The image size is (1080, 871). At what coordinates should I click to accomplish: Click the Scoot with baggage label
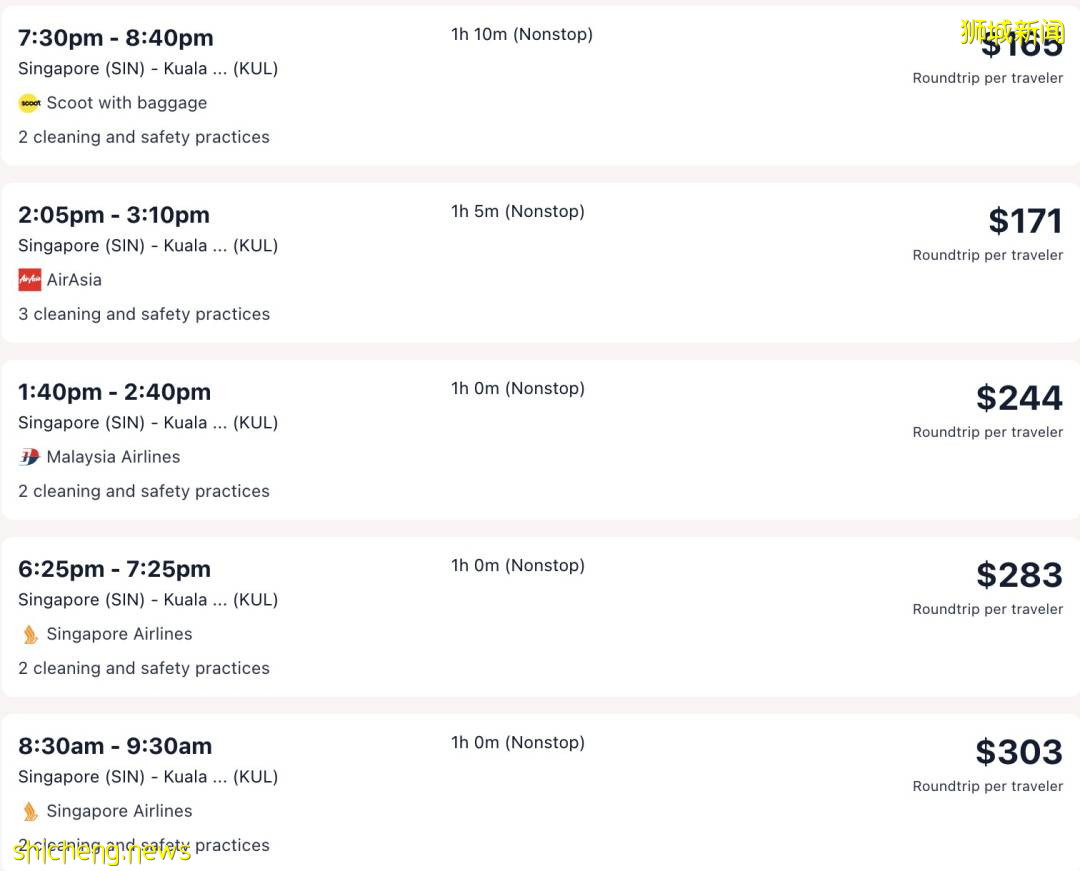tap(127, 103)
